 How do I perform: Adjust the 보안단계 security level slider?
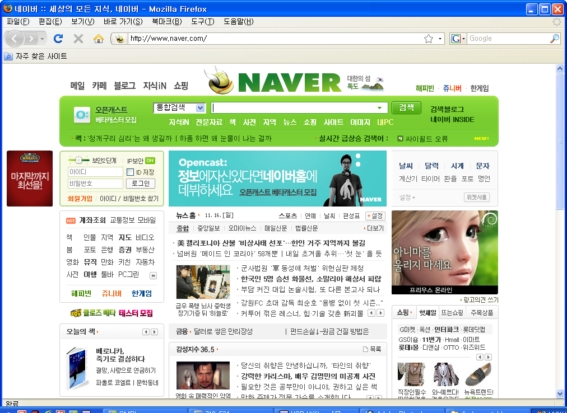click(x=79, y=160)
